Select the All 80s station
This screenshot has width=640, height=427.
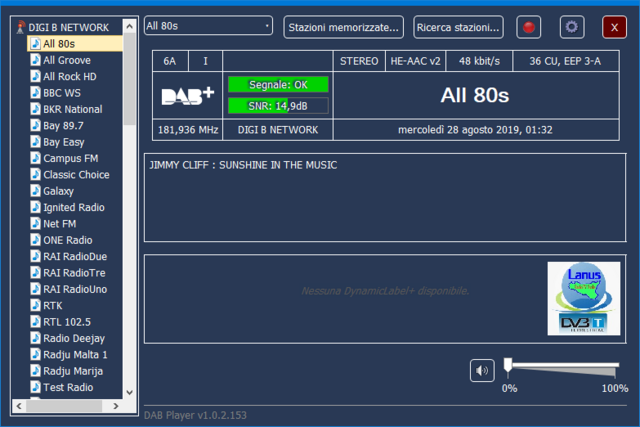(x=75, y=44)
